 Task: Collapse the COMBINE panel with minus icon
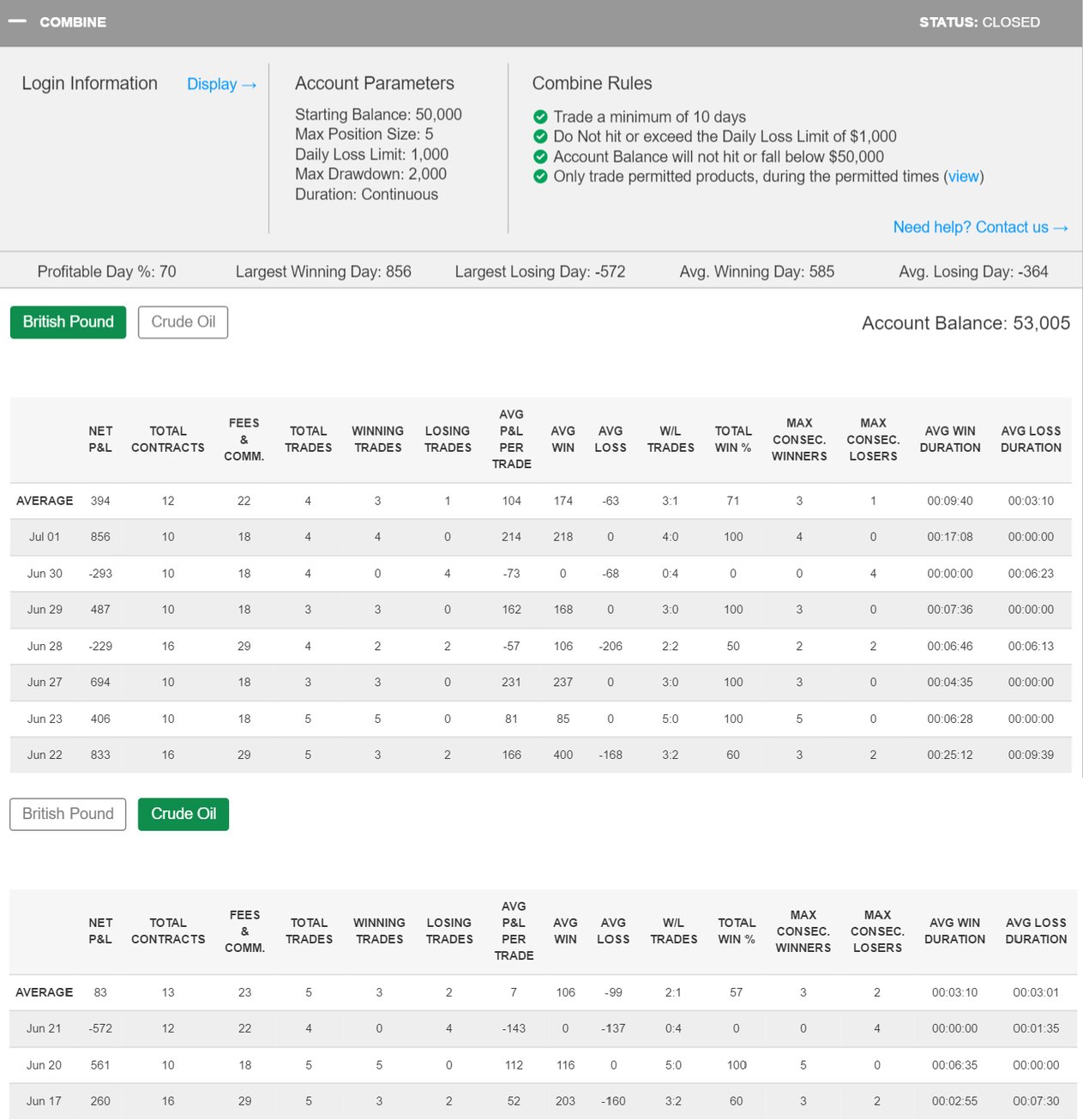17,21
